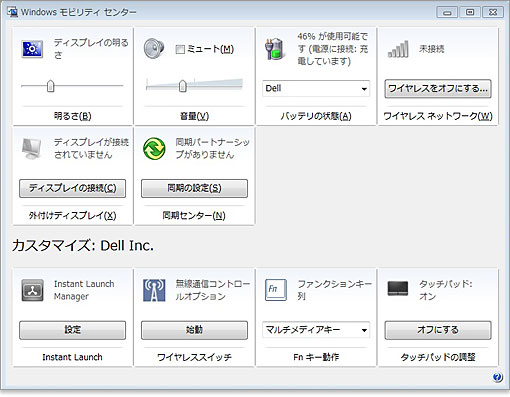Click オフにする to disable touchpad
The height and width of the screenshot is (397, 510).
tap(438, 330)
